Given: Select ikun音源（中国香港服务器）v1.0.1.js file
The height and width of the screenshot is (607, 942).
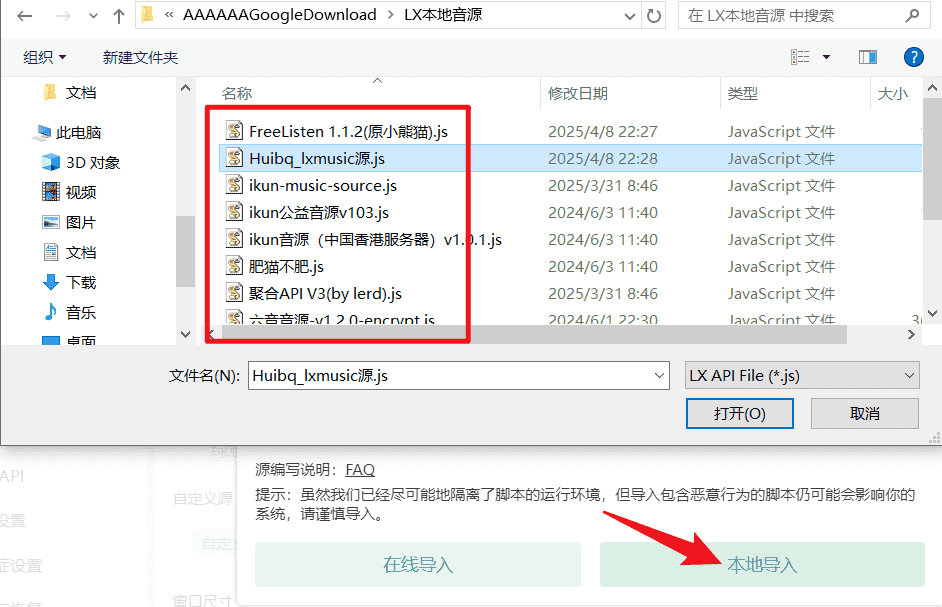Looking at the screenshot, I should 375,240.
